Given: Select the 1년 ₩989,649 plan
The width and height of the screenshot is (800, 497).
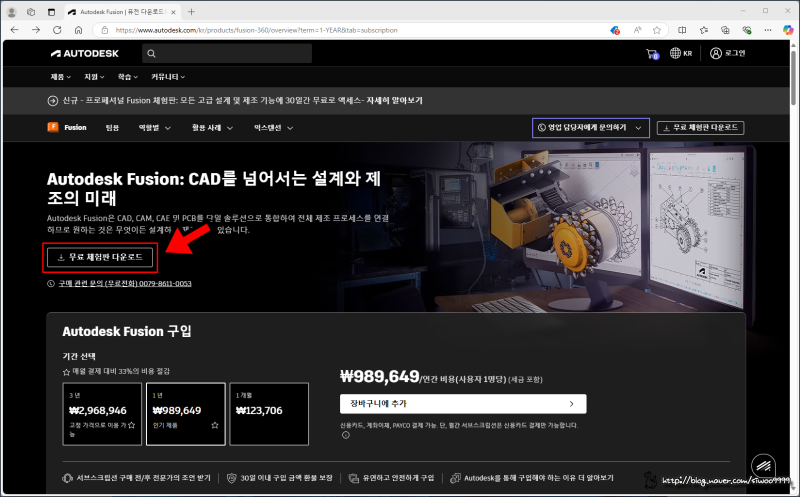Looking at the screenshot, I should 186,414.
